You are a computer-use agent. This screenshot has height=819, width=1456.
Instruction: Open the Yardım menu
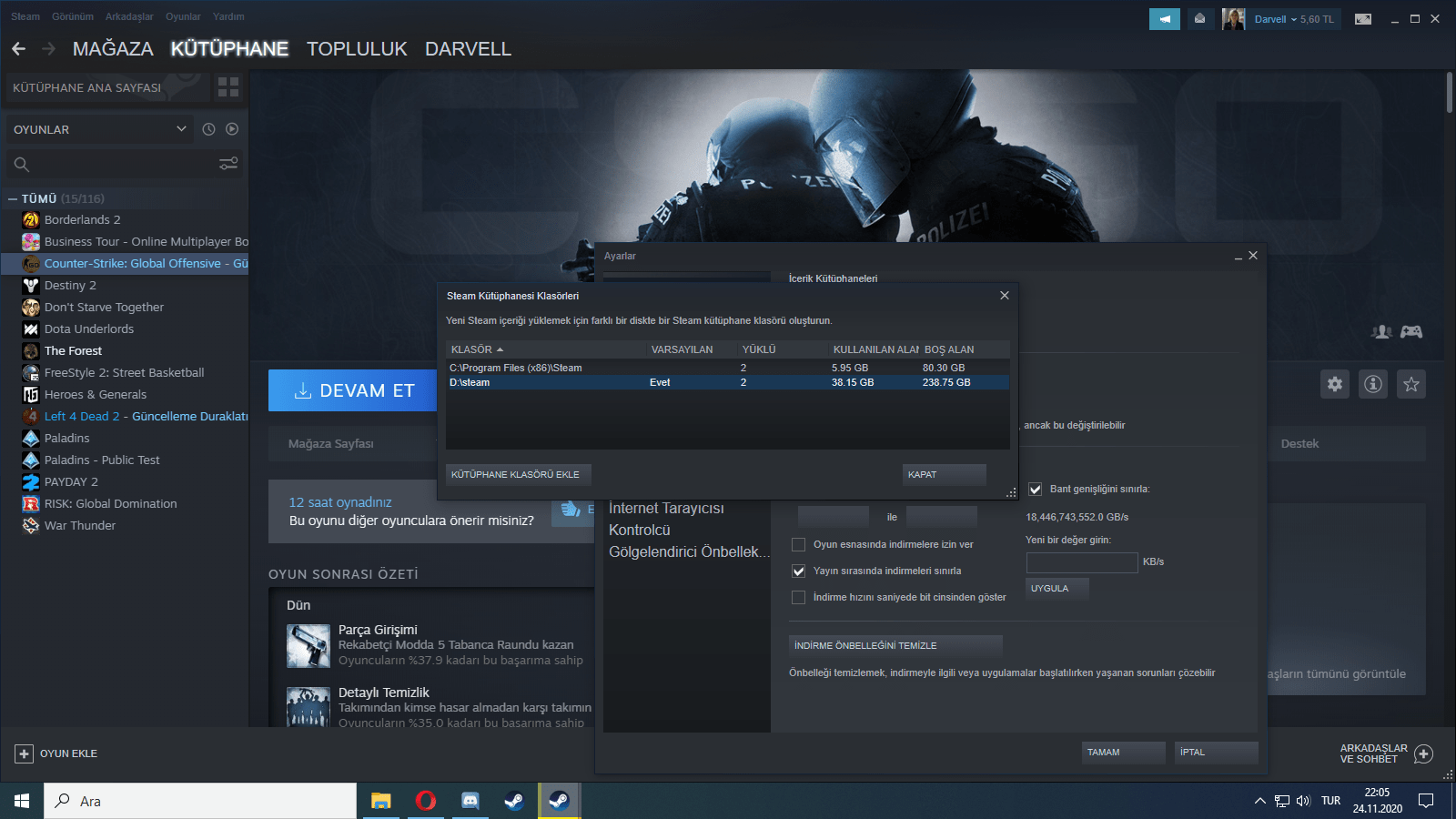[x=228, y=16]
